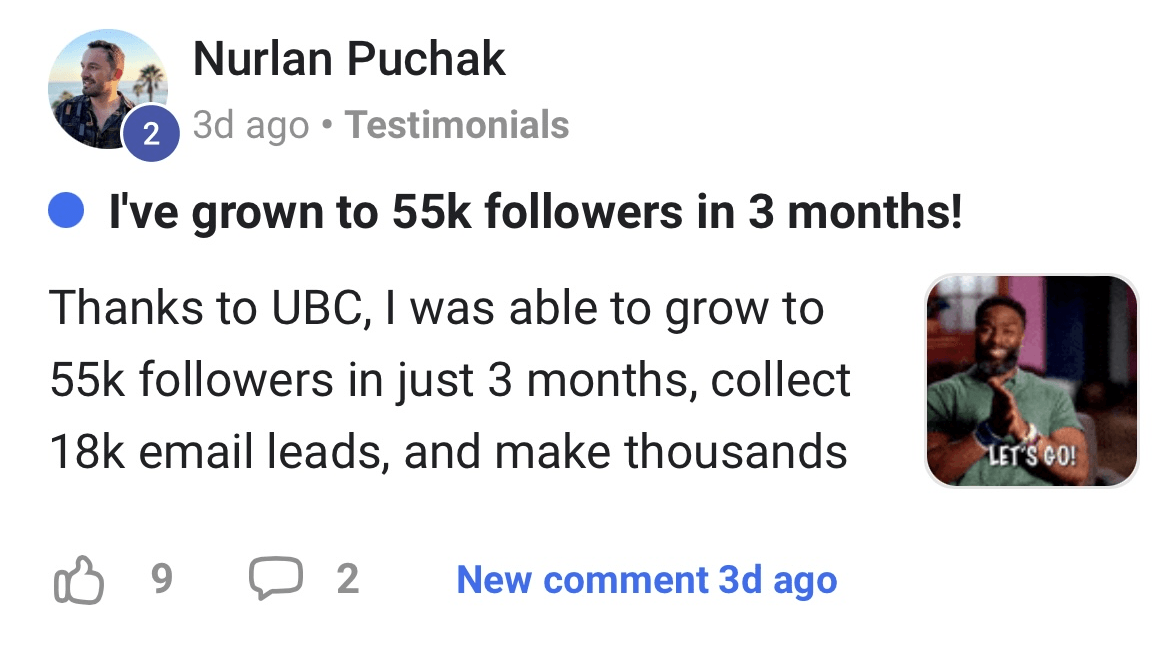
Task: Open Nurlan Puchak's profile name link
Action: pyautogui.click(x=349, y=59)
